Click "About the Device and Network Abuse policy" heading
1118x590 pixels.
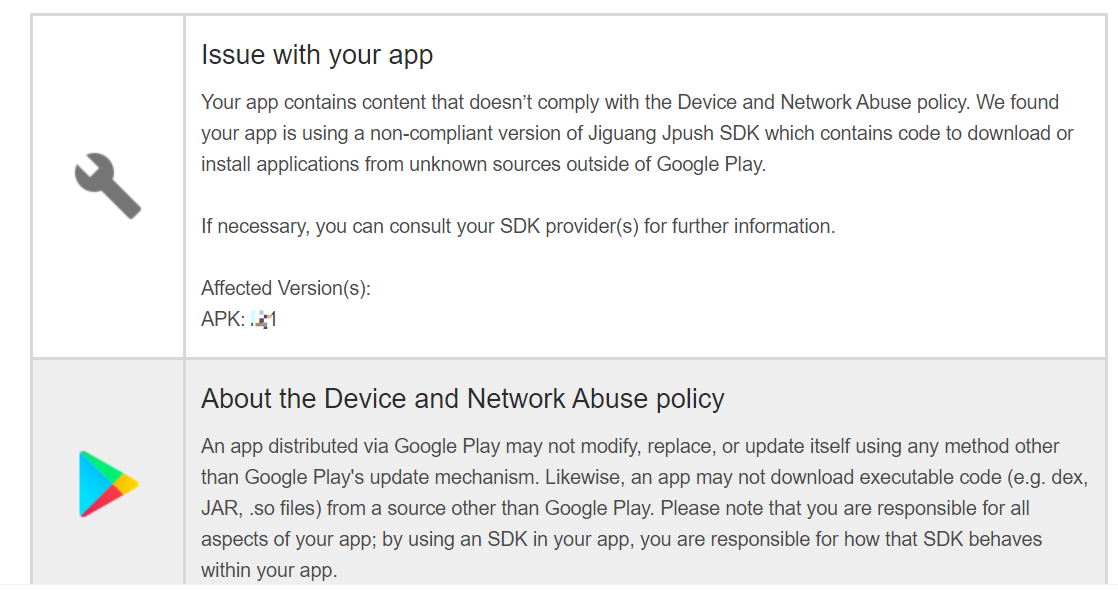coord(462,399)
